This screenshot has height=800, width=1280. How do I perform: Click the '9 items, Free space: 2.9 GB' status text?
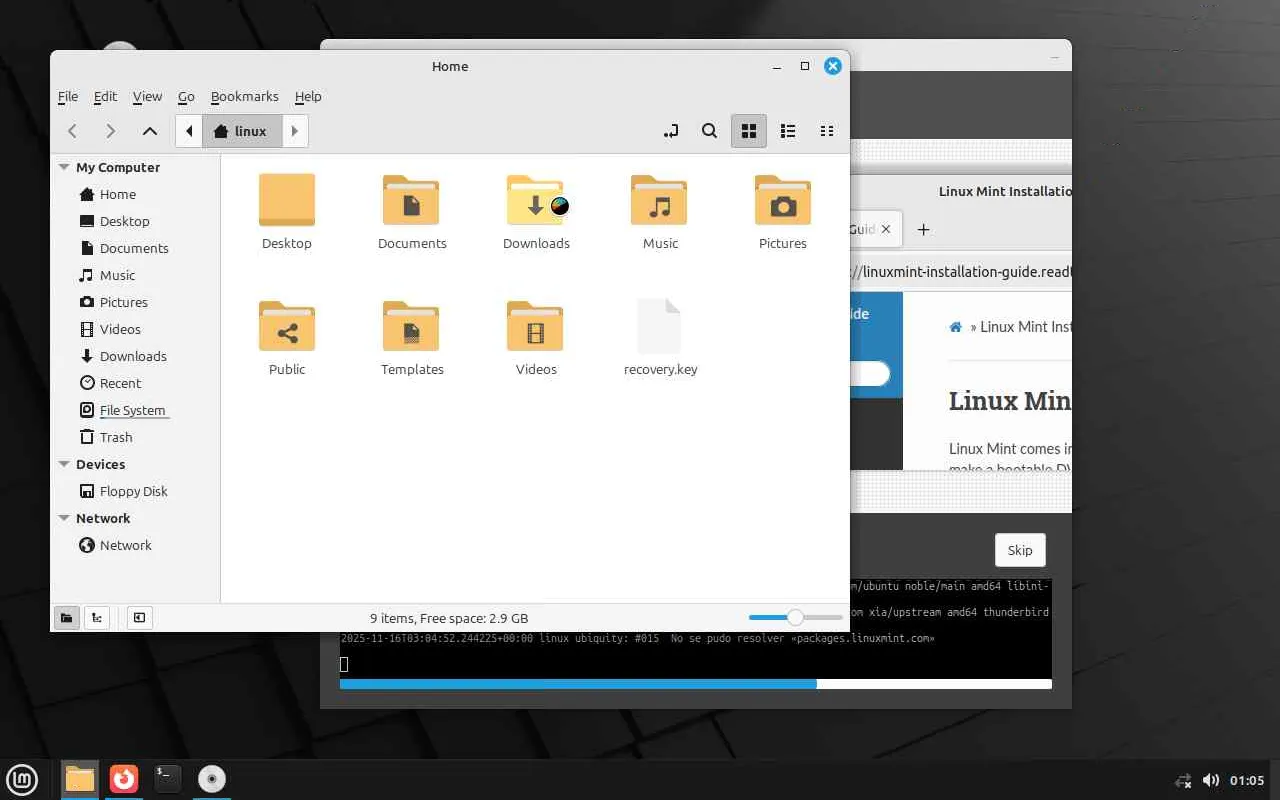449,618
